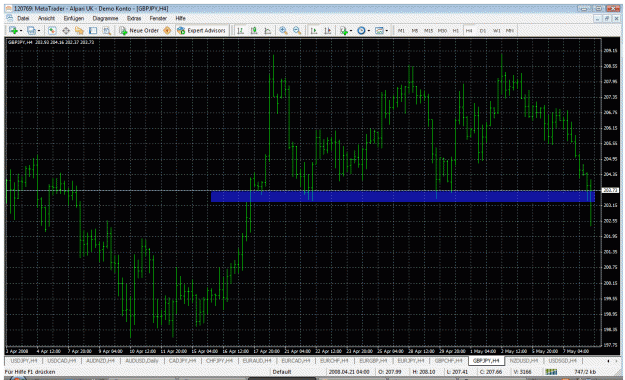Open the Market Watch window icon
The width and height of the screenshot is (625, 380).
pos(52,30)
